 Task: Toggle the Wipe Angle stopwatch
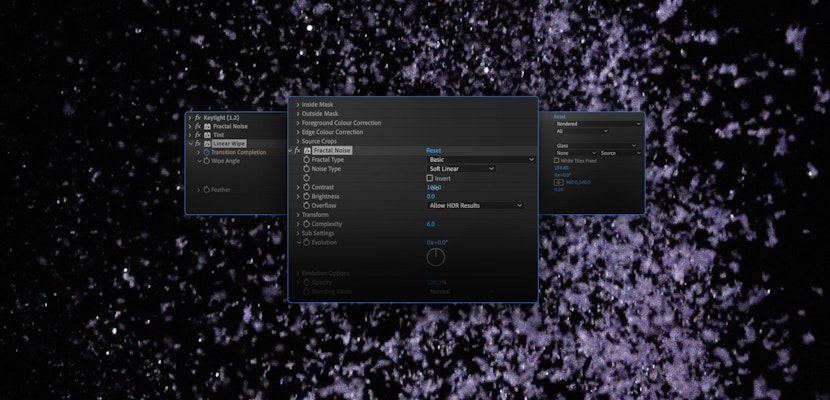coord(206,160)
